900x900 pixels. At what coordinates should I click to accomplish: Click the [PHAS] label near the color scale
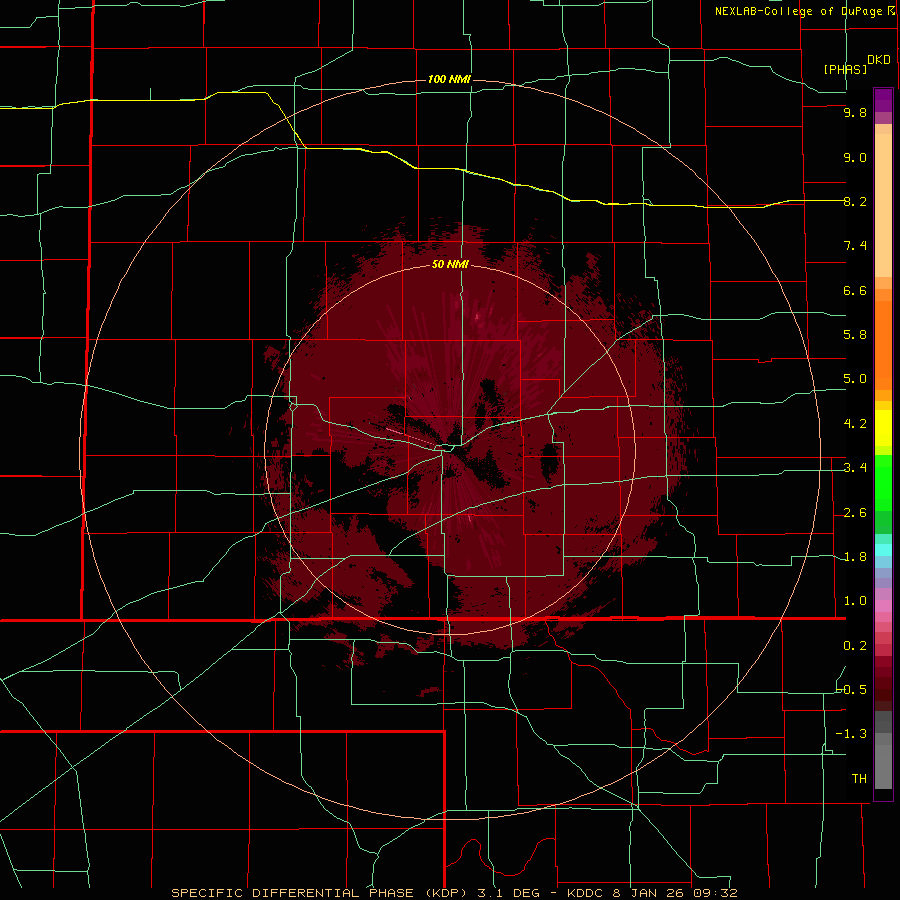click(845, 69)
